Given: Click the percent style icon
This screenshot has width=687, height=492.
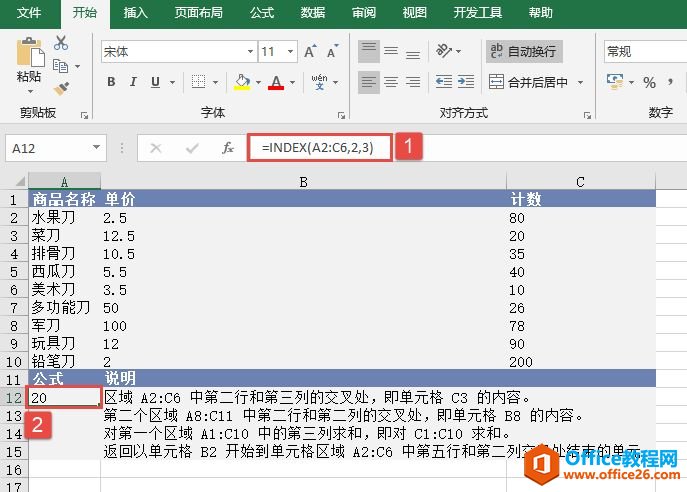Looking at the screenshot, I should click(x=649, y=82).
